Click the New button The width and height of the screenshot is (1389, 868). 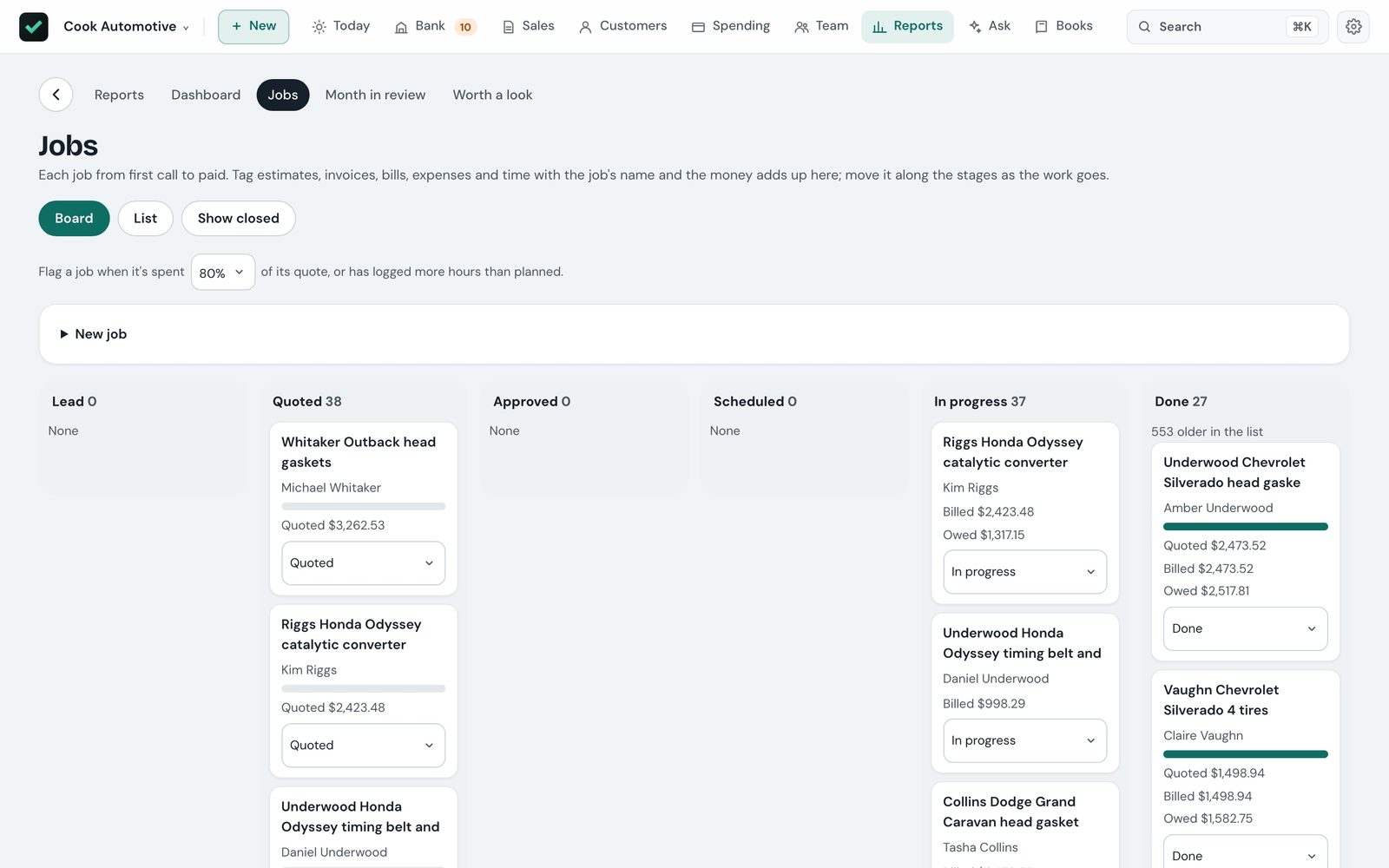pyautogui.click(x=253, y=27)
